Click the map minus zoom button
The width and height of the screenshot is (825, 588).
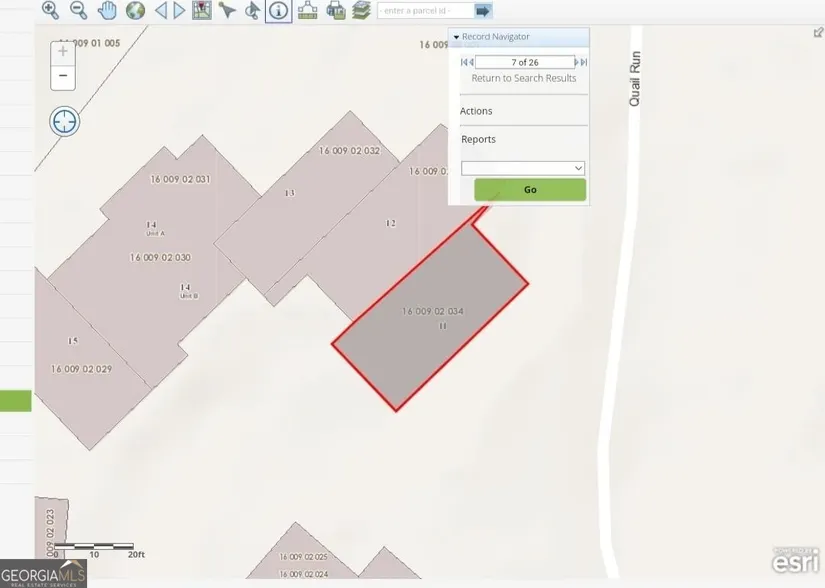pyautogui.click(x=63, y=76)
